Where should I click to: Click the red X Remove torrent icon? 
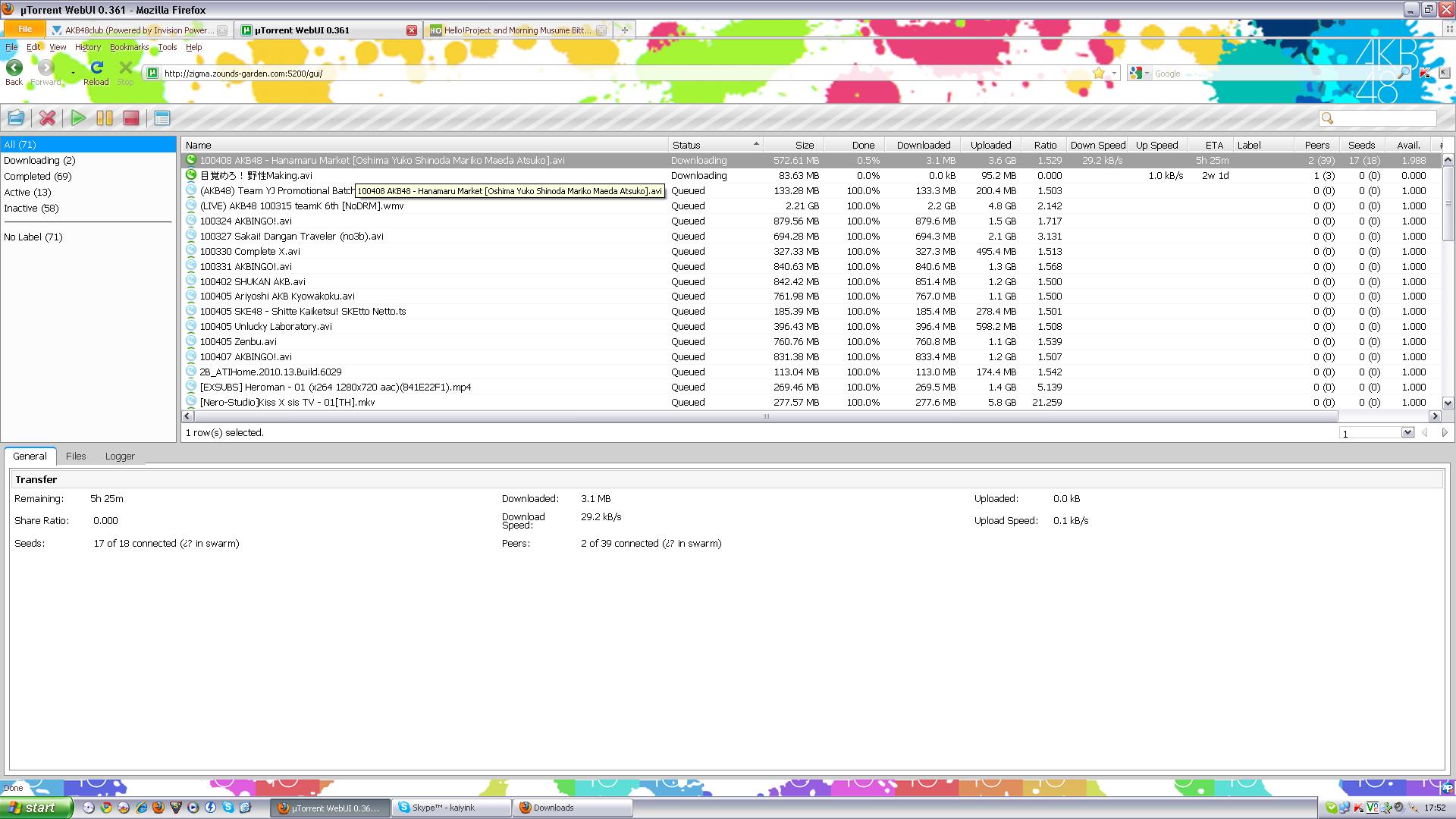[x=47, y=118]
